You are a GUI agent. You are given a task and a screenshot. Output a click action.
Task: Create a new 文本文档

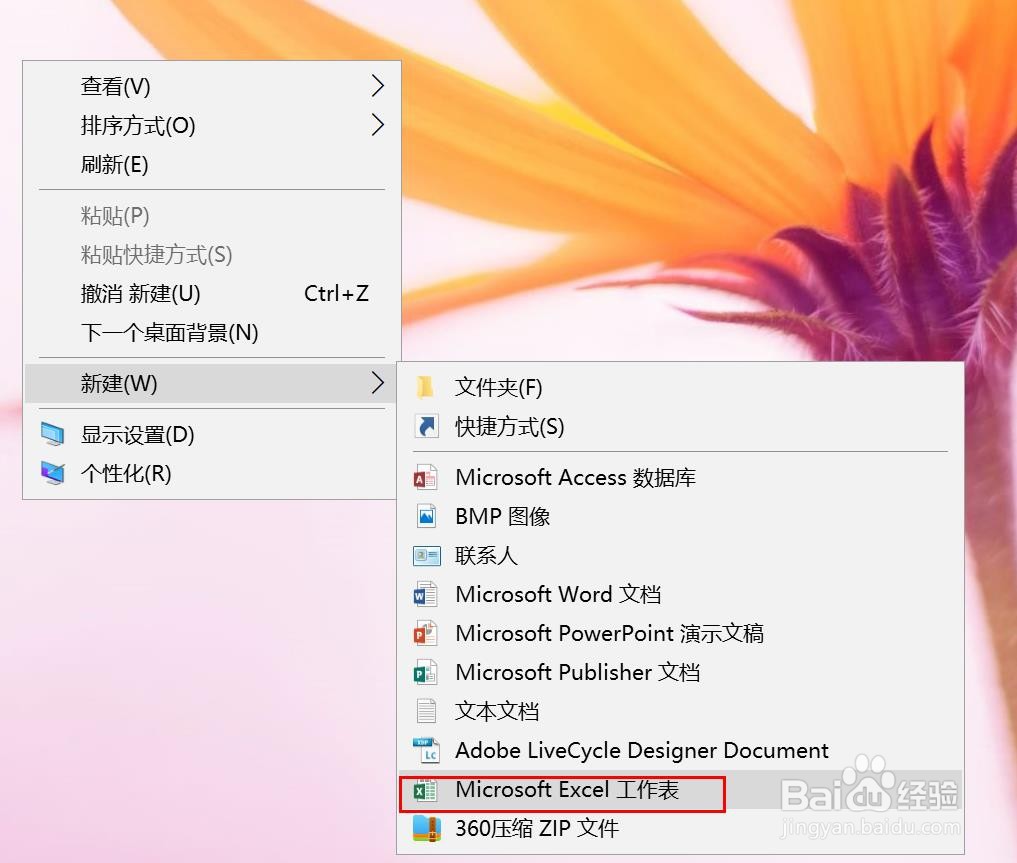coord(680,711)
